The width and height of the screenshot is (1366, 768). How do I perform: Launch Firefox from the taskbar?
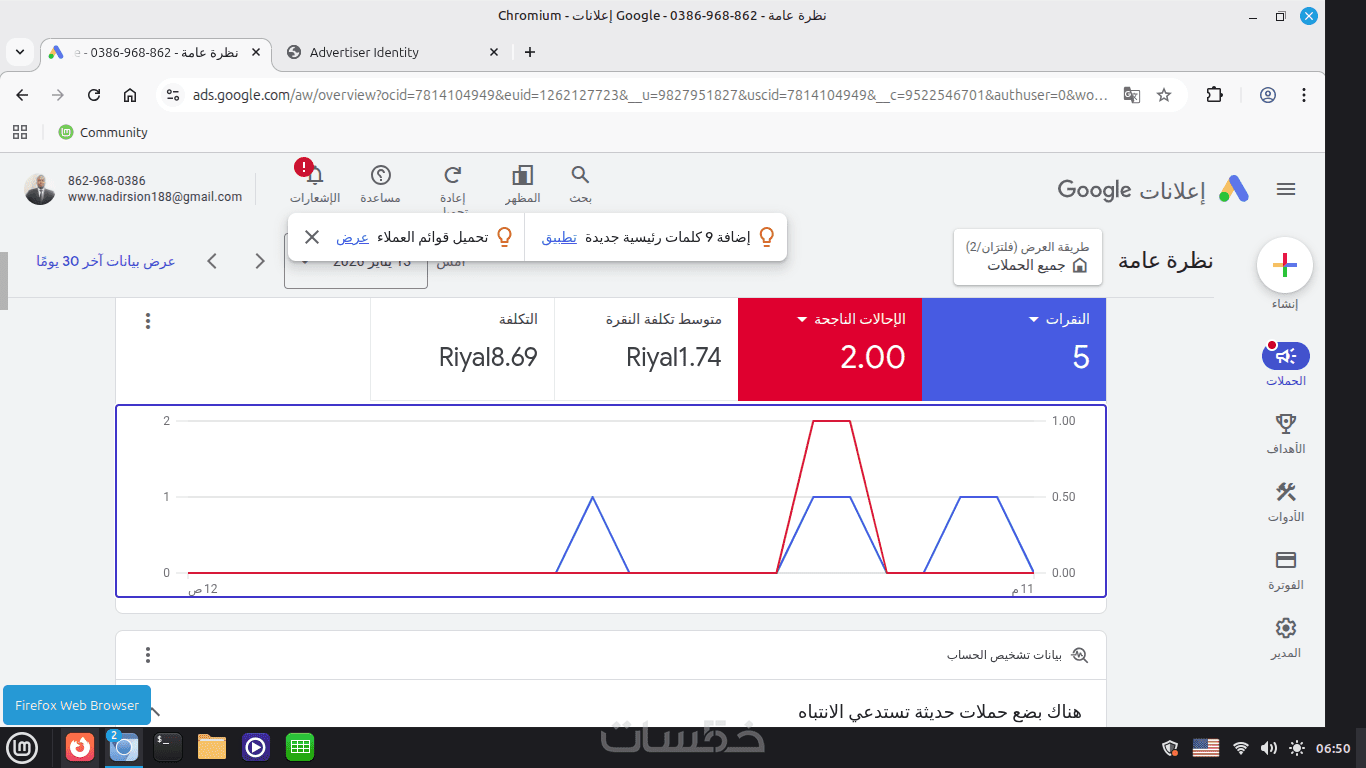(x=80, y=747)
